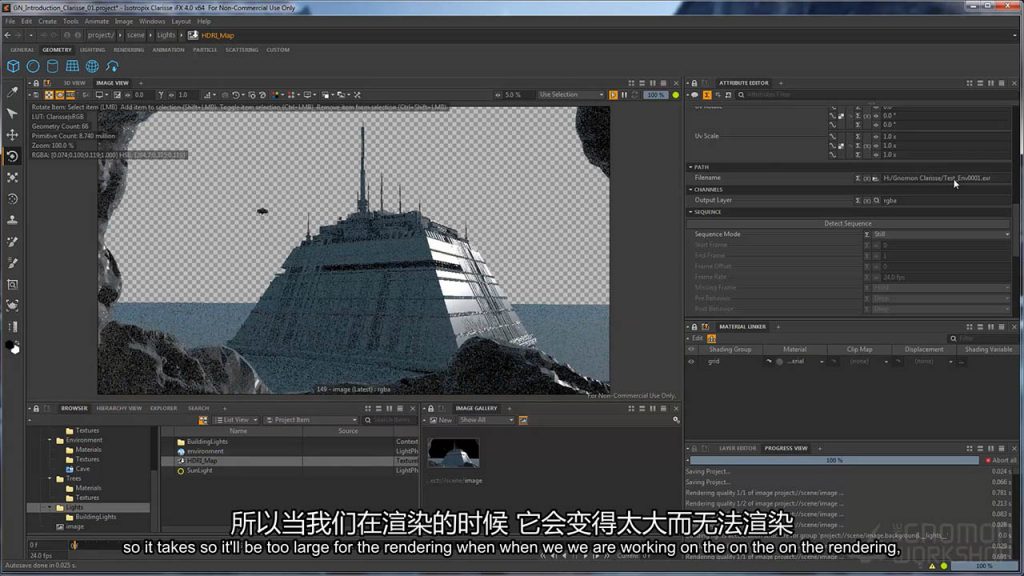The width and height of the screenshot is (1024, 576).
Task: Click the Detect Sequence button
Action: 848,223
